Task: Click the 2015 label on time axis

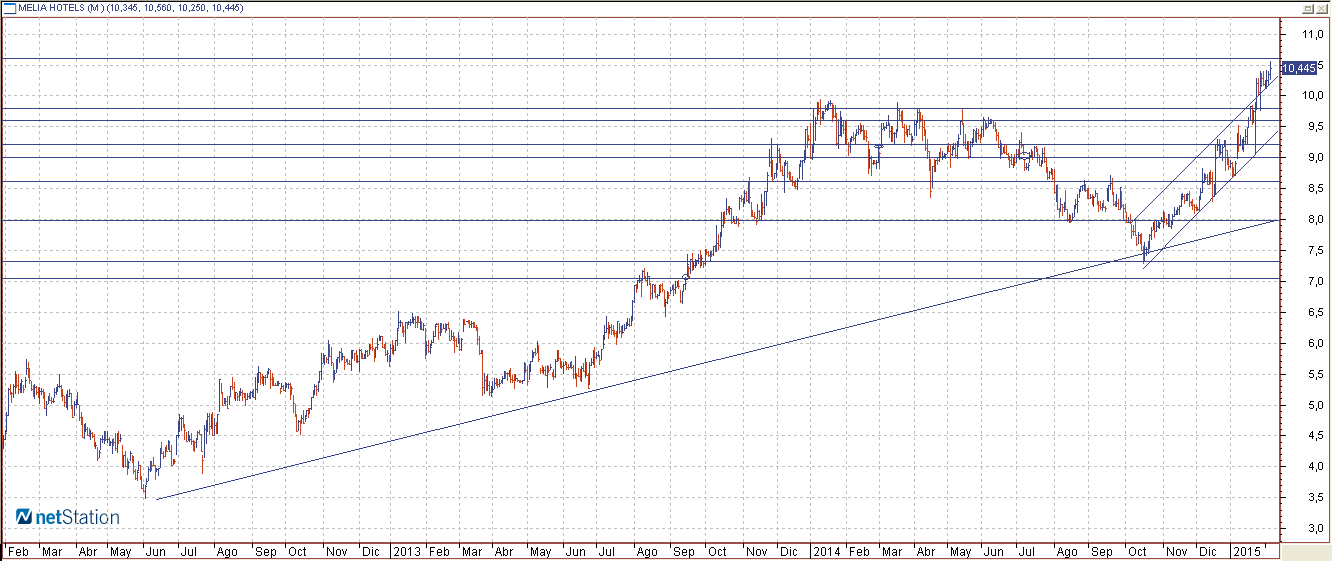Action: click(1246, 552)
